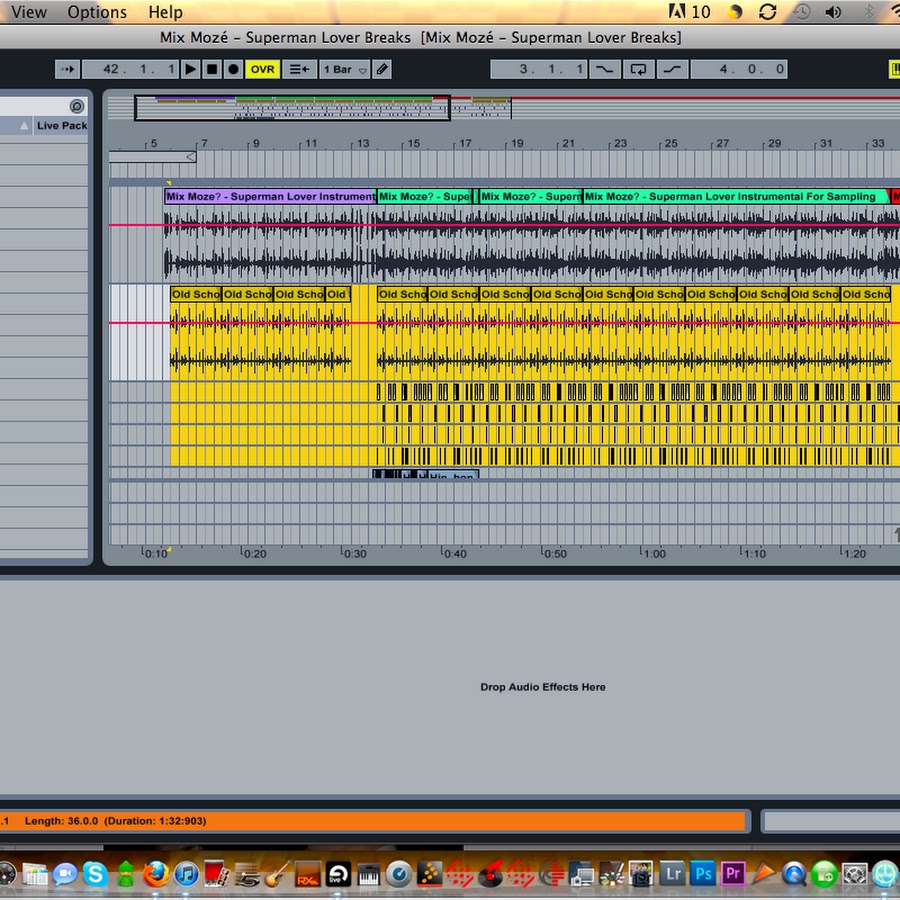Click the Drop Audio Effects Here area
This screenshot has height=900, width=900.
[x=542, y=687]
